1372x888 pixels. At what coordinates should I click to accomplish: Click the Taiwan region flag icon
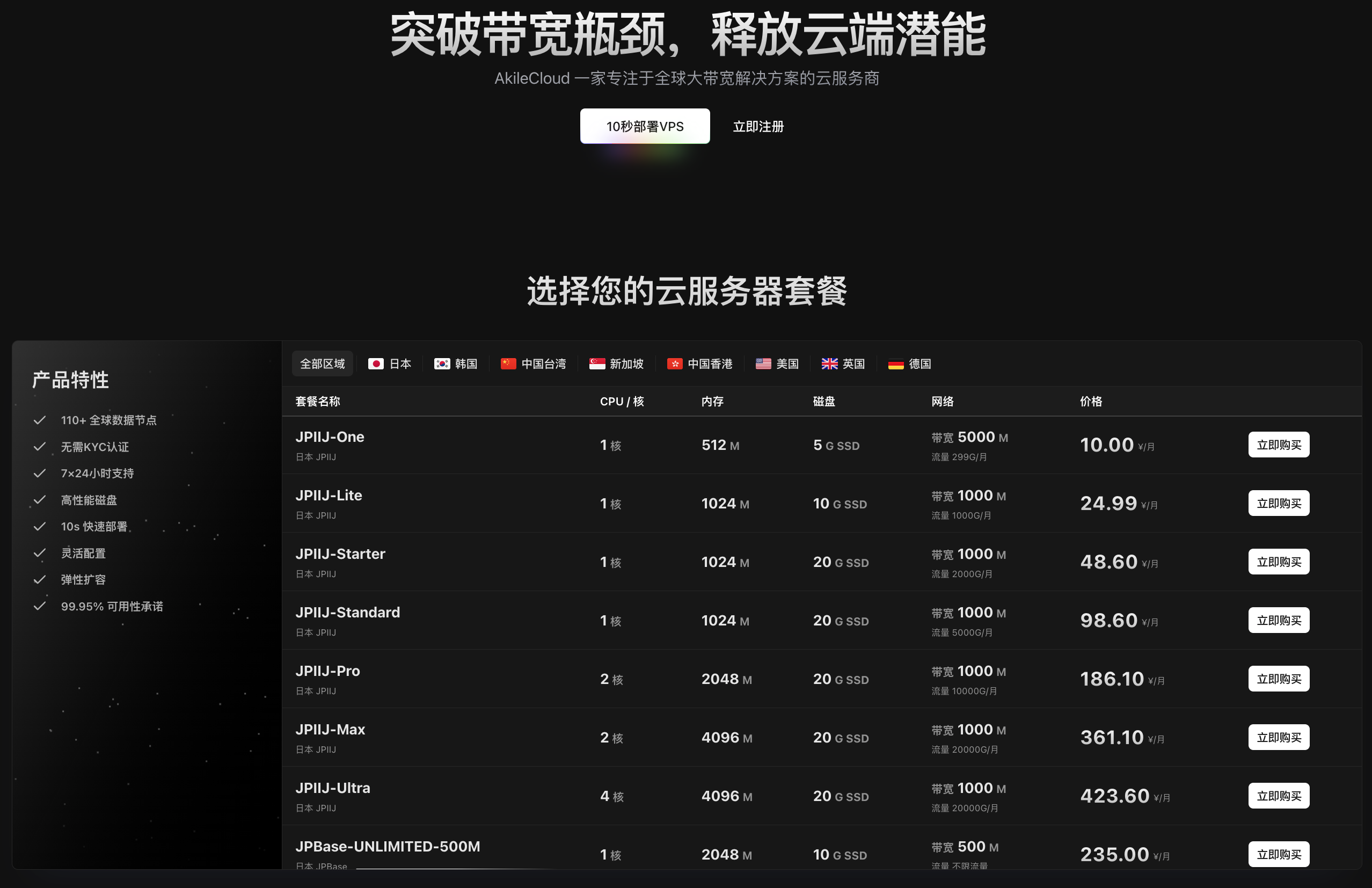(x=508, y=364)
